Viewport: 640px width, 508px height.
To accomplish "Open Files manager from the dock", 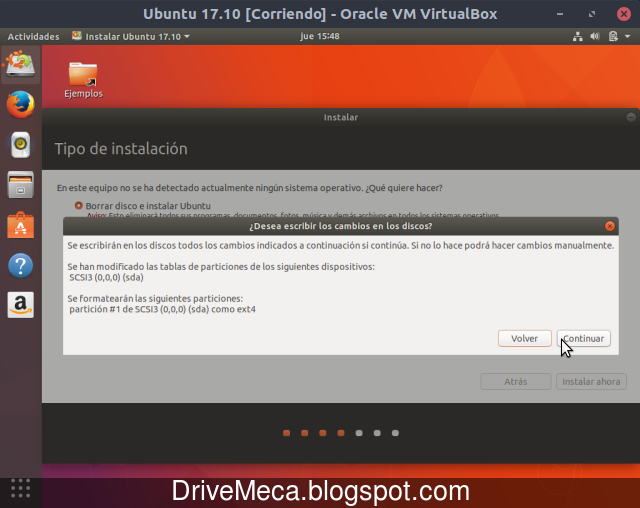I will coord(20,184).
